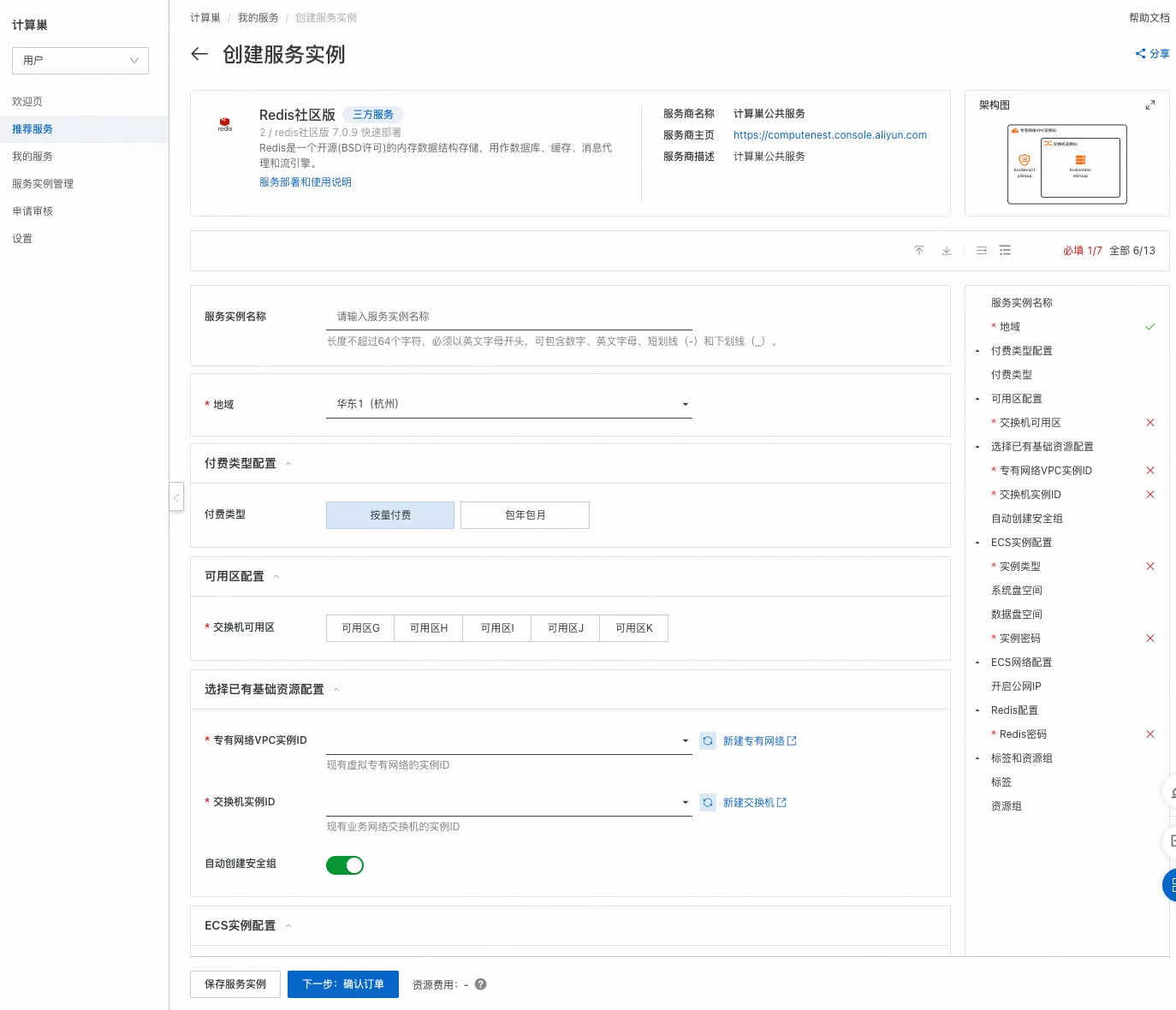1176x1010 pixels.
Task: Click the red X beside 交换机可用区 in outline
Action: (x=1150, y=423)
